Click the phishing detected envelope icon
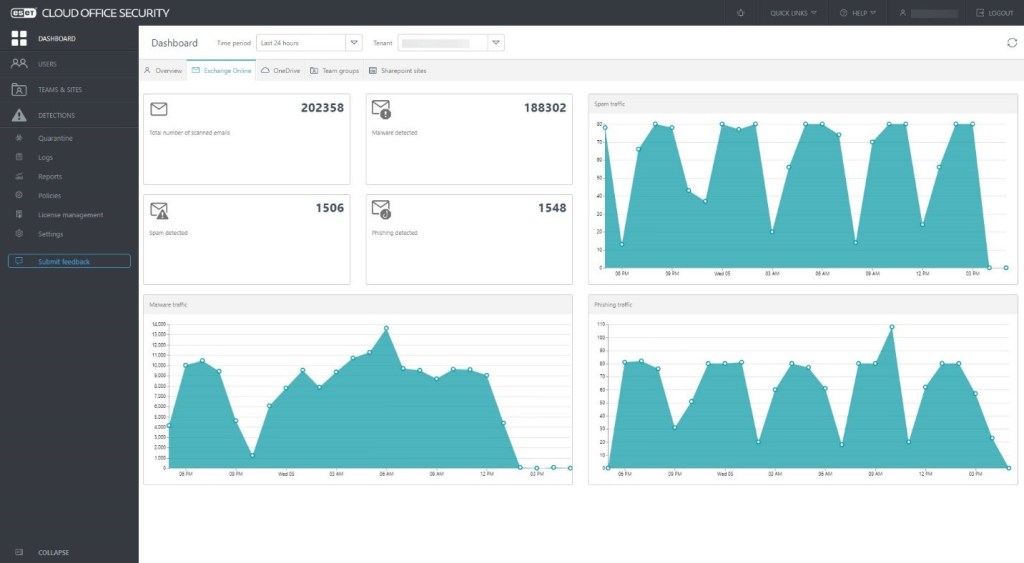 (x=381, y=209)
